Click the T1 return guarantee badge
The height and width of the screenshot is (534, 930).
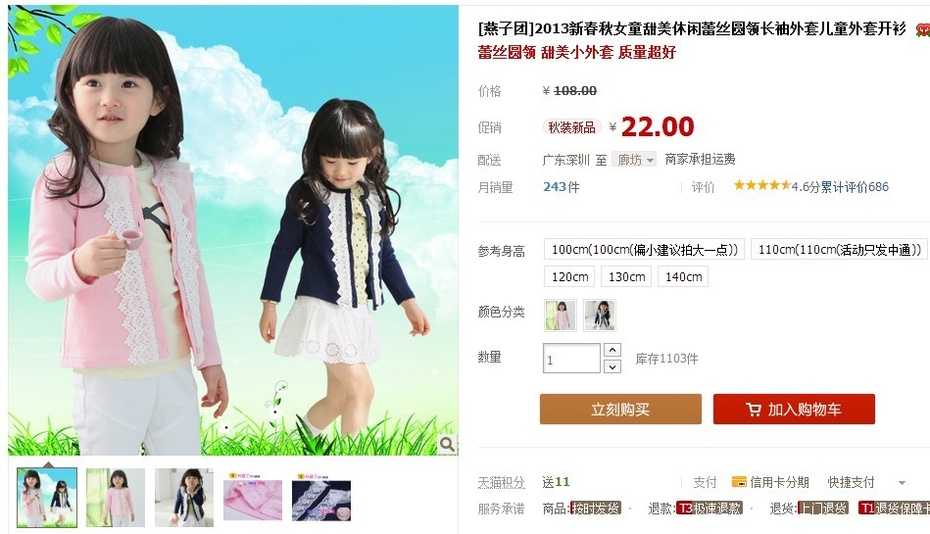(x=894, y=508)
